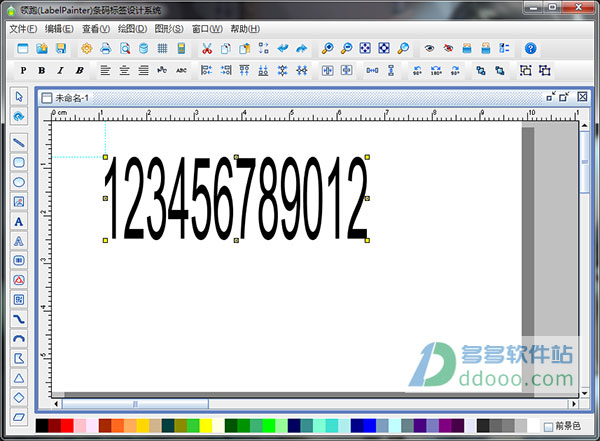Open the 查看(V) menu
The height and width of the screenshot is (441, 600).
(96, 29)
